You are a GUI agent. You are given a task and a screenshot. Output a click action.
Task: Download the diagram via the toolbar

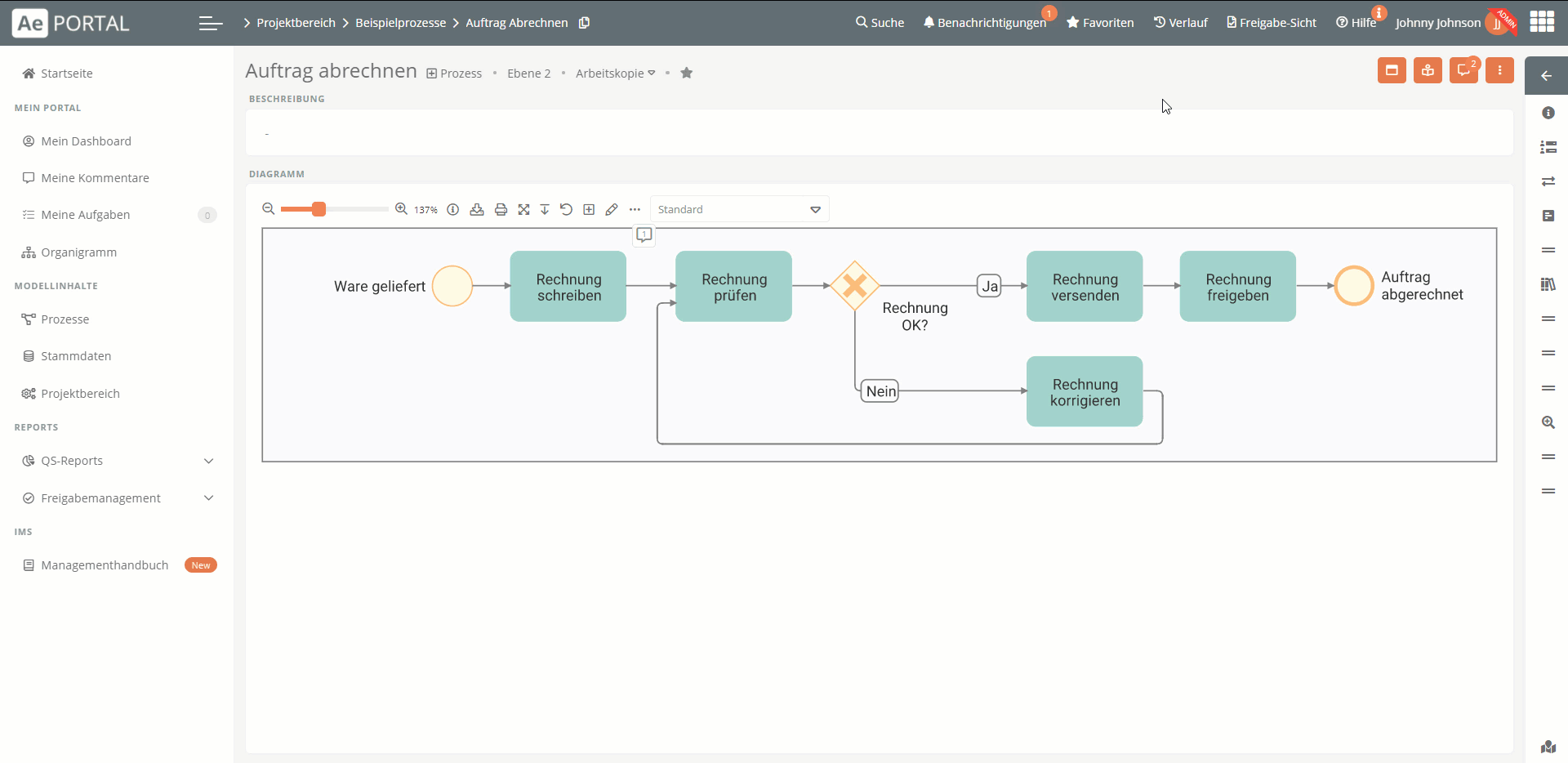tap(477, 210)
